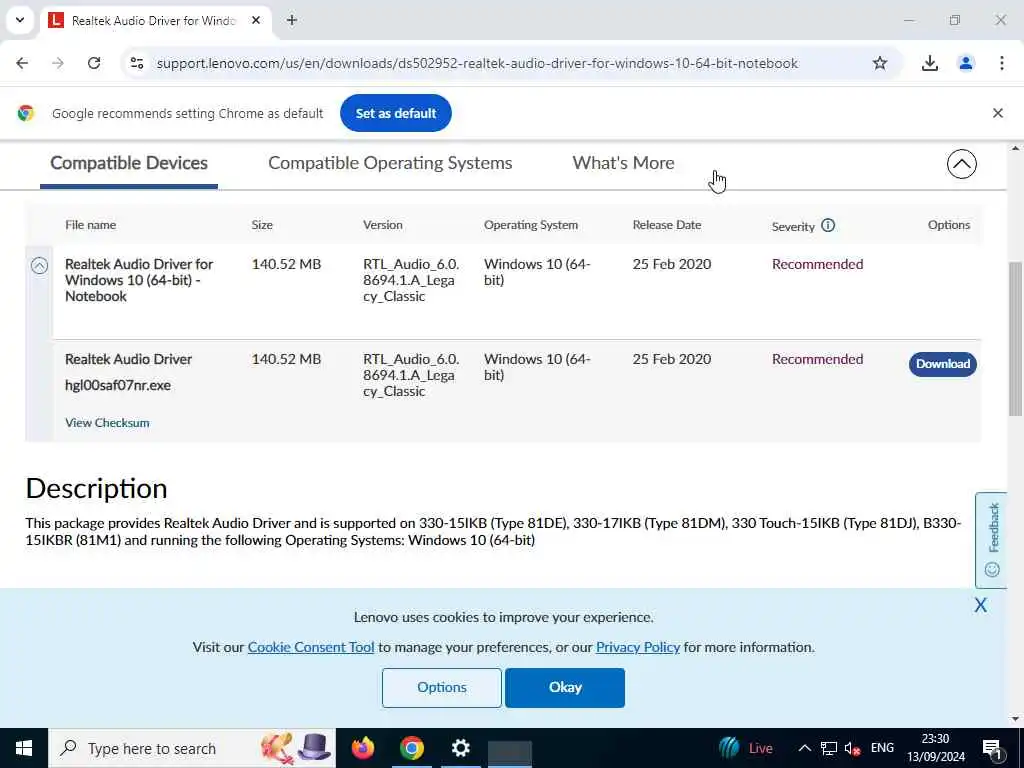The image size is (1024, 768).
Task: Open the Windows Start menu
Action: pos(24,748)
